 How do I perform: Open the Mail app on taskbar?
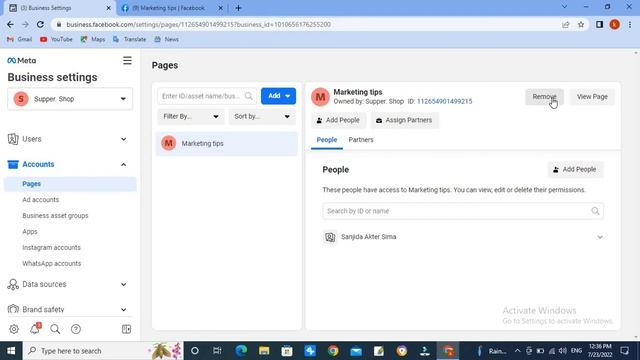(x=356, y=351)
